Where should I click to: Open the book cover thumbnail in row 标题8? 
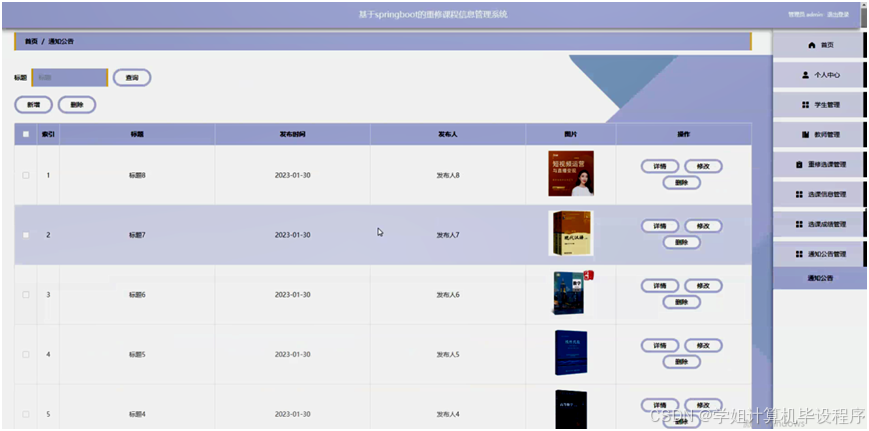(571, 173)
